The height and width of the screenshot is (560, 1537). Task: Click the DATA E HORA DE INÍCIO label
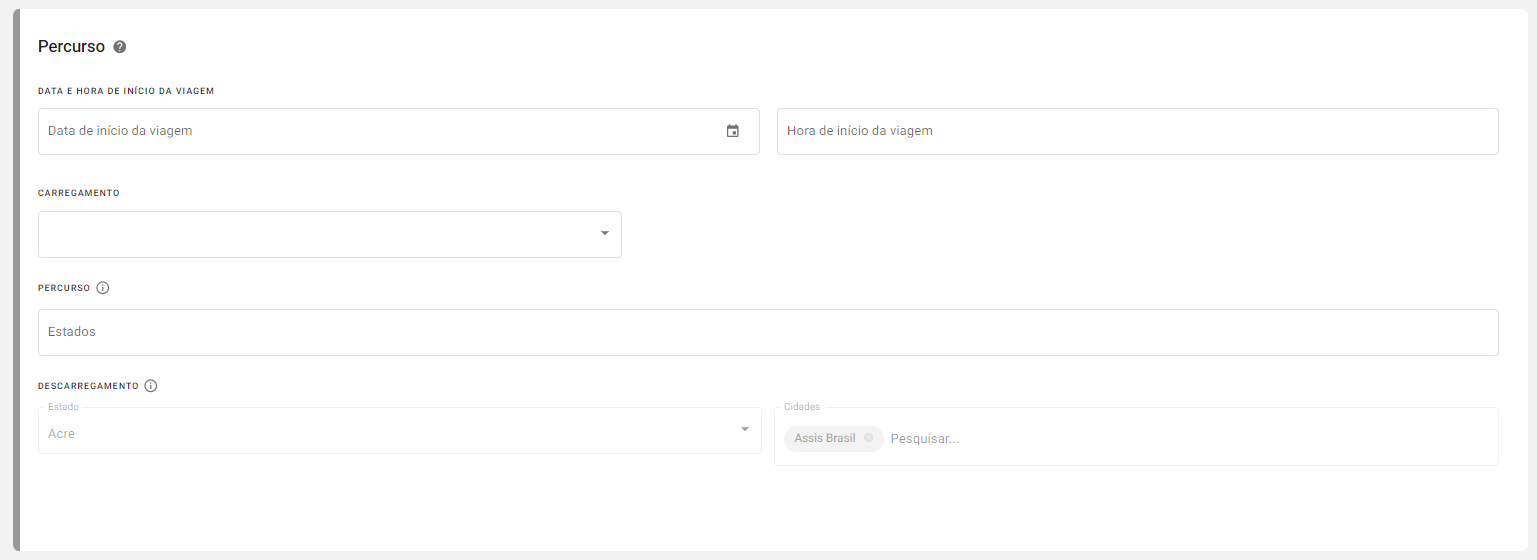[126, 91]
